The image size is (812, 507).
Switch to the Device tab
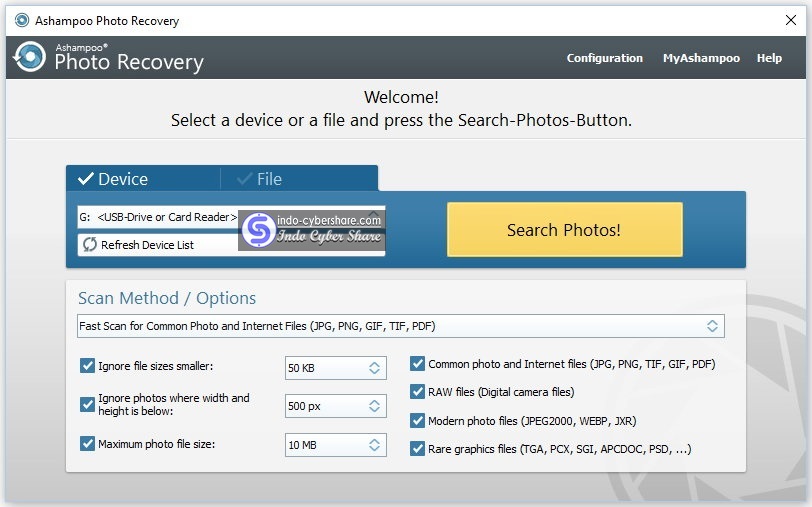tap(143, 179)
